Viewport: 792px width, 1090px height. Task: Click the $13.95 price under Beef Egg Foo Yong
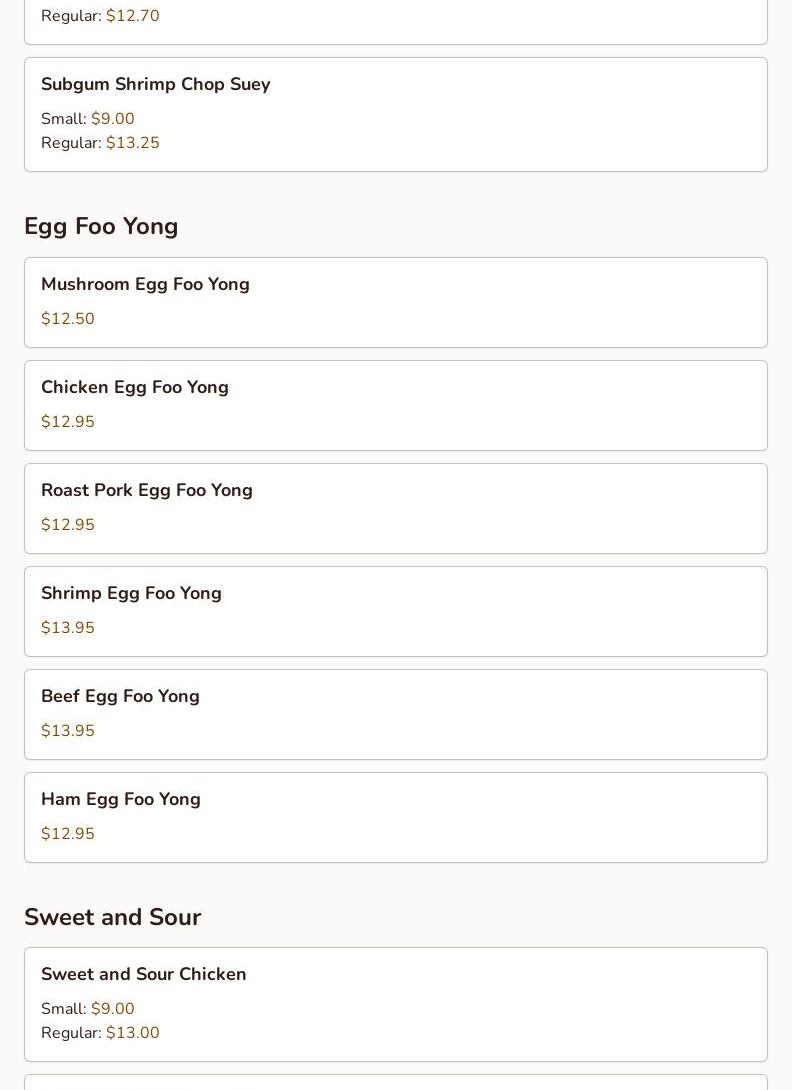[68, 731]
